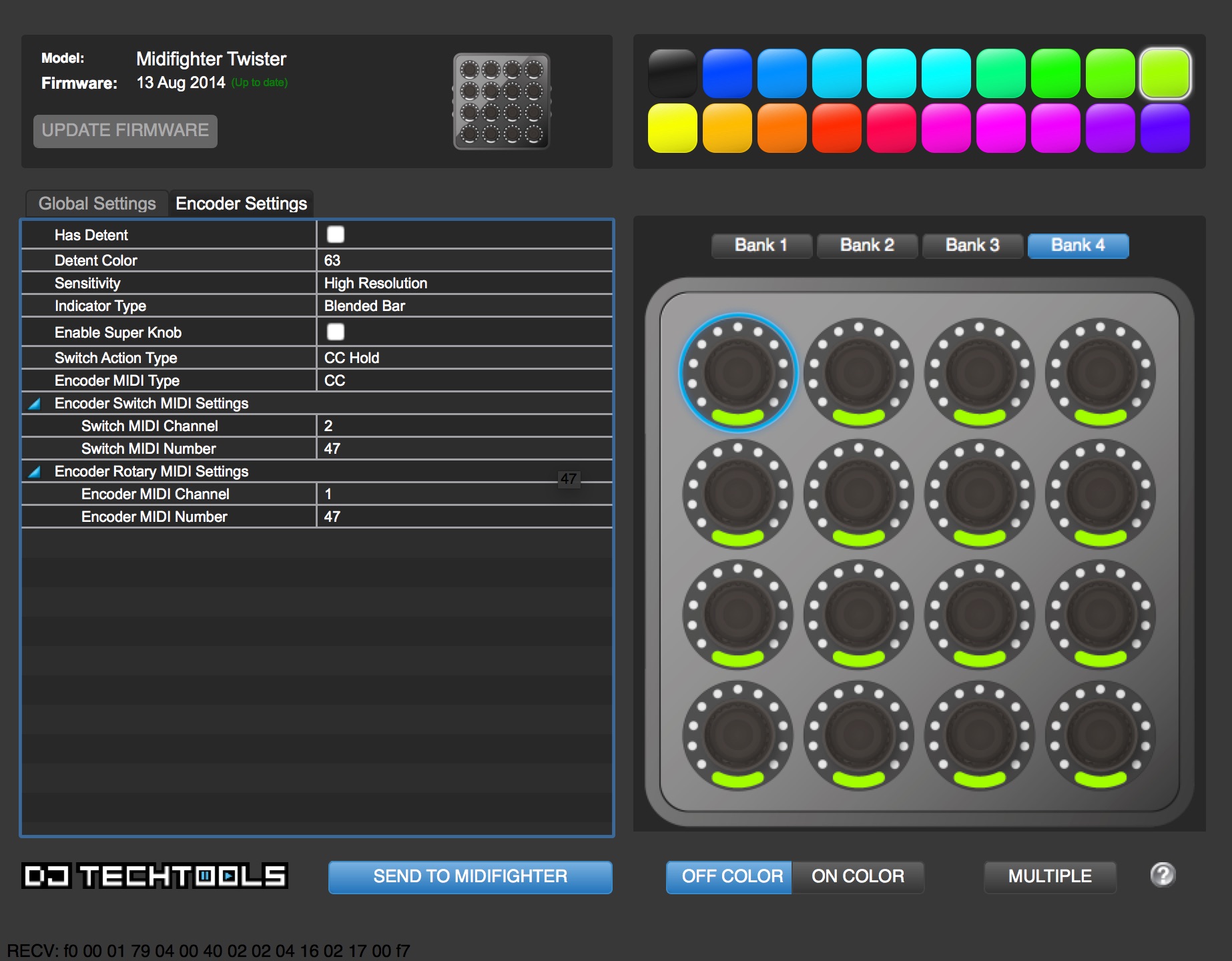Select the fourth encoder knob in row one
The height and width of the screenshot is (961, 1232).
click(1101, 372)
